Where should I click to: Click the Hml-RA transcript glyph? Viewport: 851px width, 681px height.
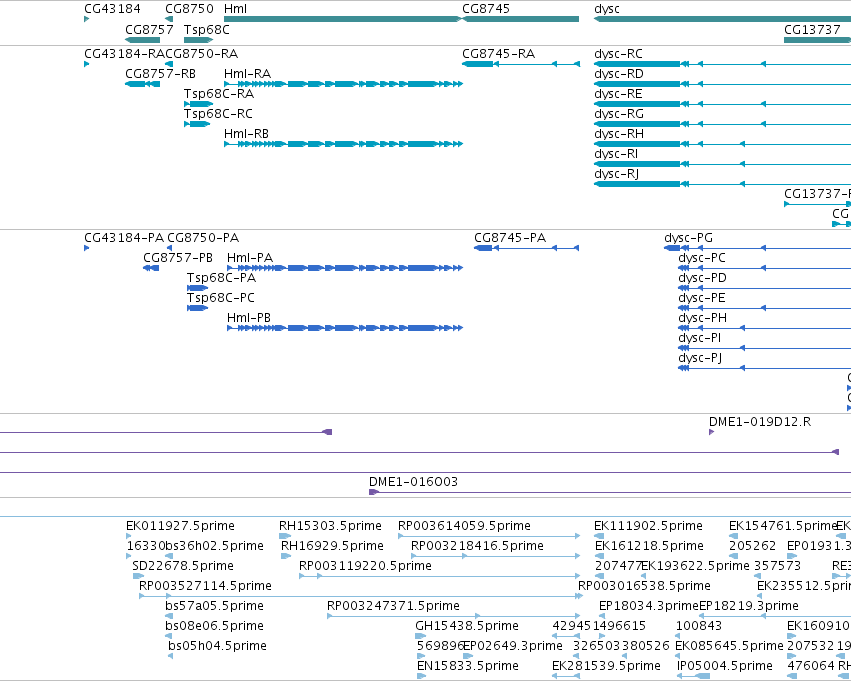coord(343,84)
